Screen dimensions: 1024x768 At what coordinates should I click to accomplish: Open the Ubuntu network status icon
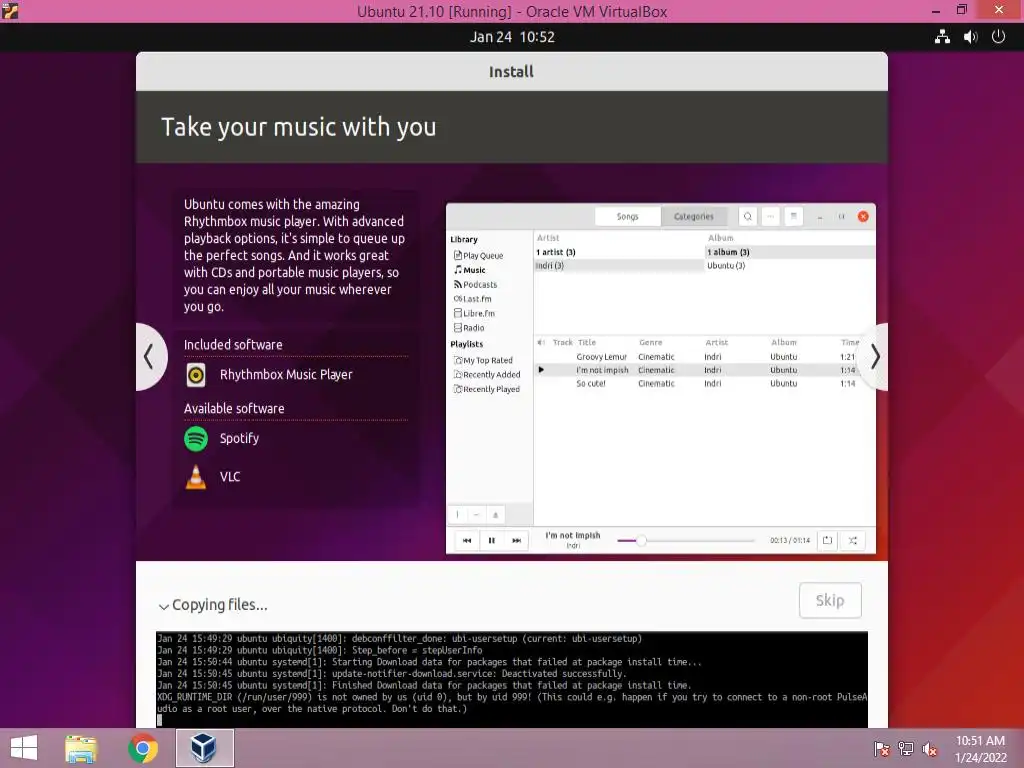[x=942, y=37]
